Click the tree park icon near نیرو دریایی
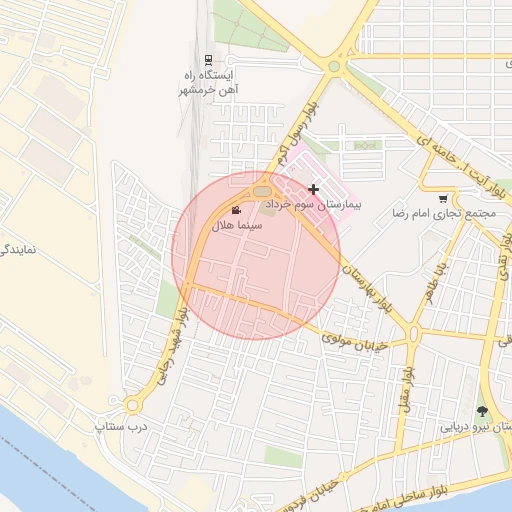Image resolution: width=512 pixels, height=512 pixels. (481, 412)
